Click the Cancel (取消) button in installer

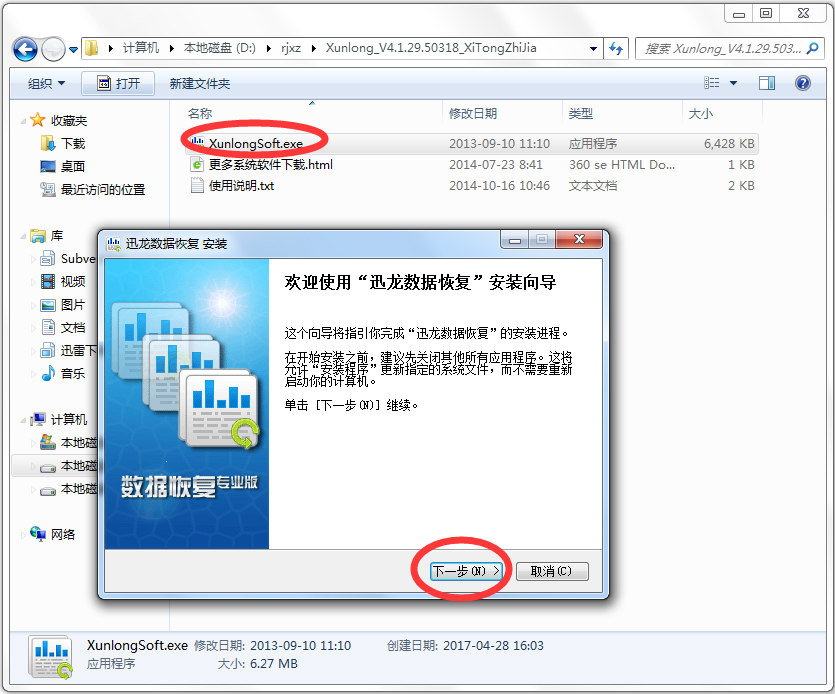click(552, 571)
